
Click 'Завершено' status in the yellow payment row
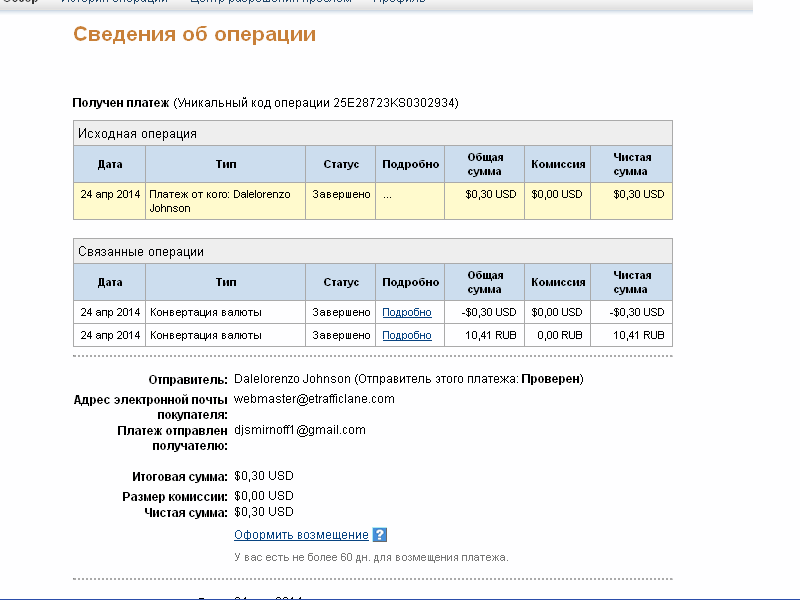(x=341, y=194)
